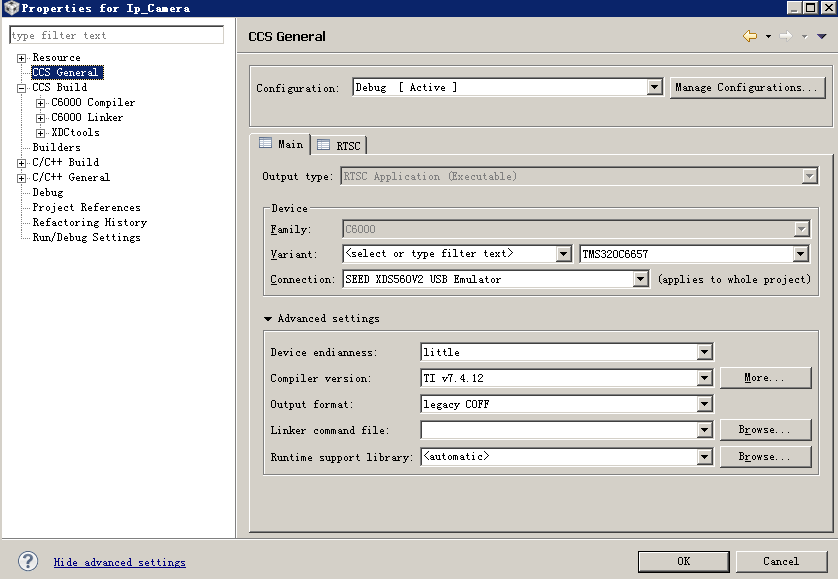838x579 pixels.
Task: Open the Compiler version dropdown
Action: [704, 378]
